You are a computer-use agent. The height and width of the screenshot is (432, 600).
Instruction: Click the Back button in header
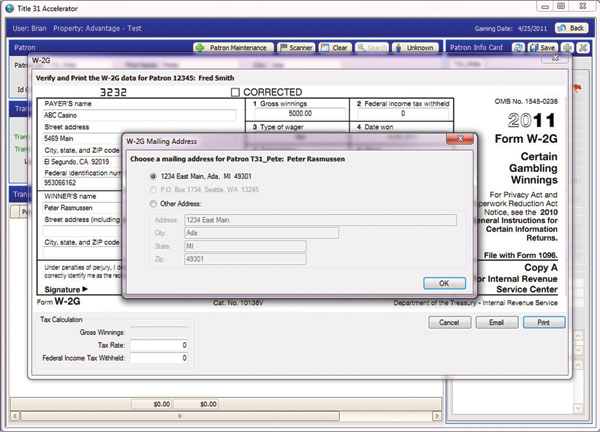573,27
